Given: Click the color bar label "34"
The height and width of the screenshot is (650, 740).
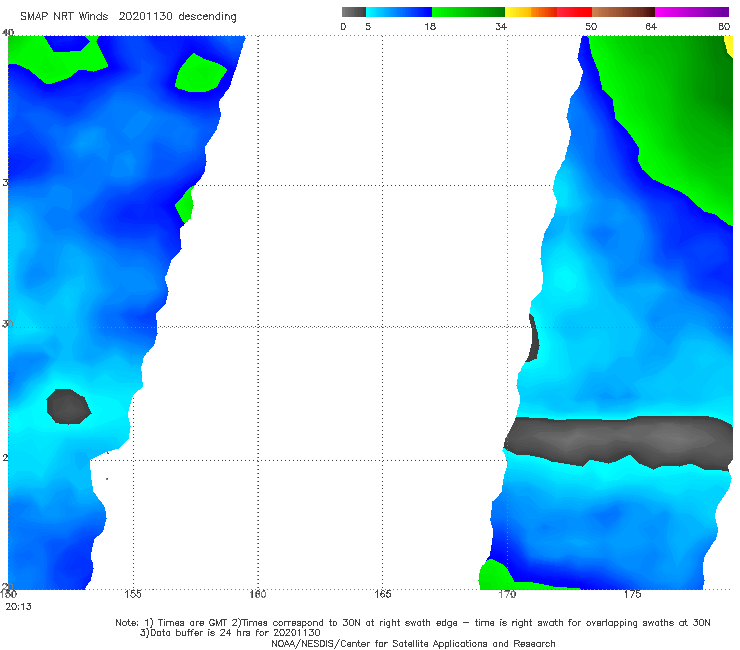Looking at the screenshot, I should click(x=501, y=27).
